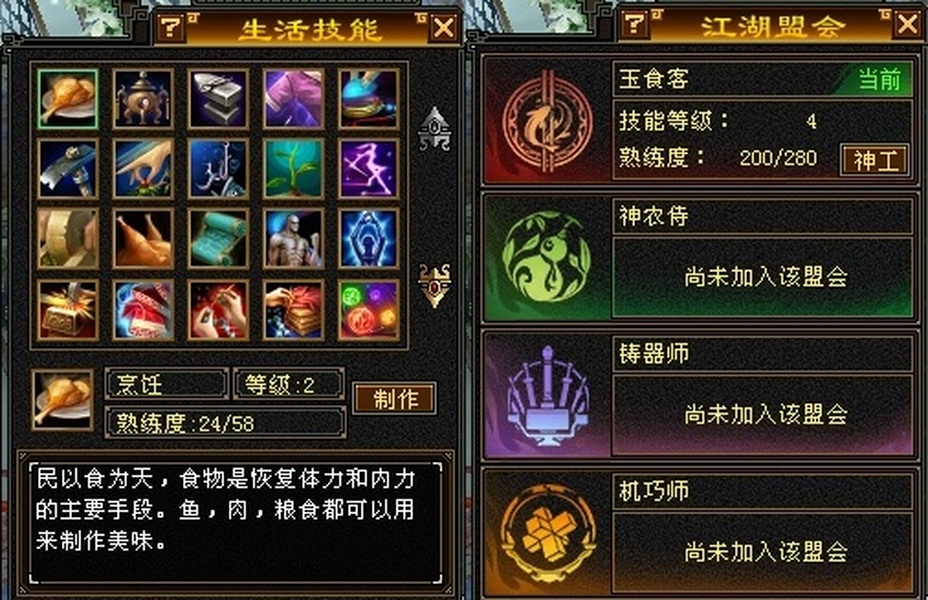Select the roasted chicken skill icon
928x600 pixels.
pos(143,239)
